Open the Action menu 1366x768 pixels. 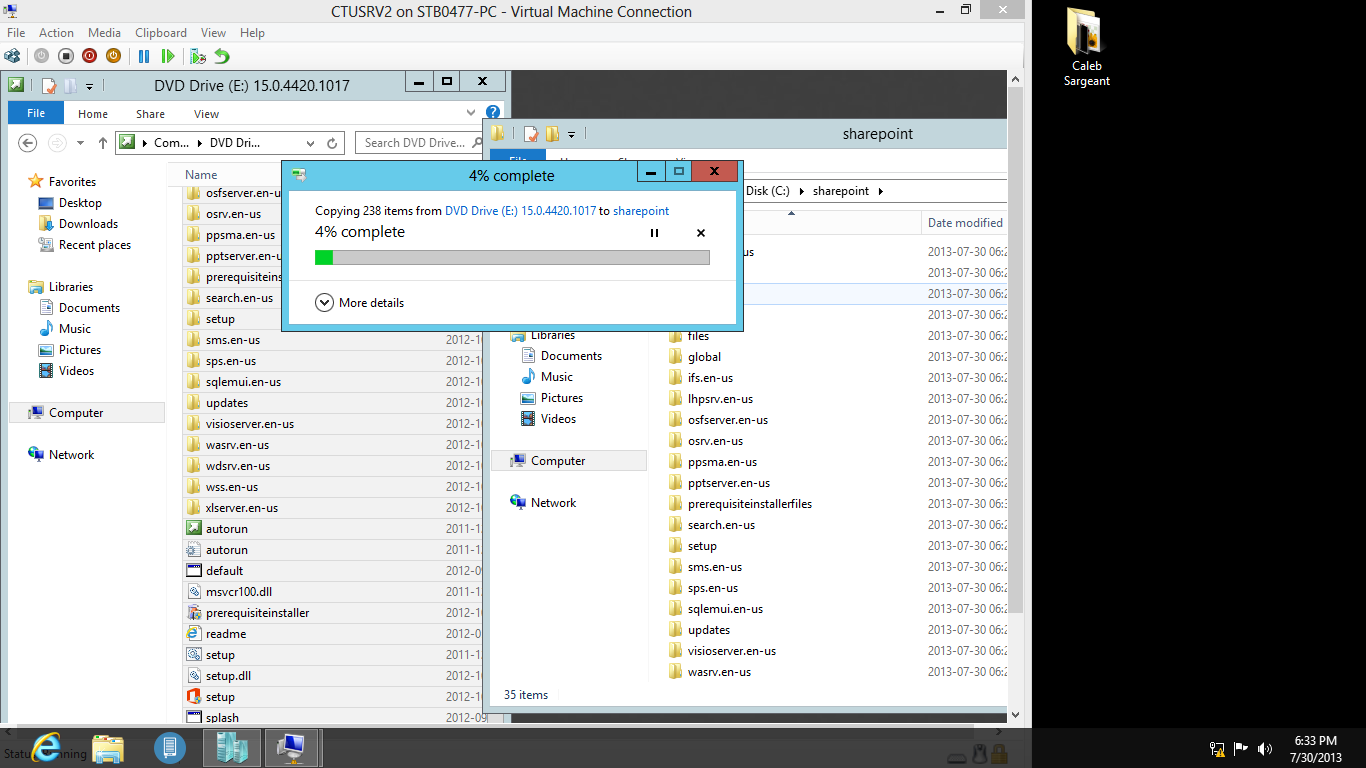click(57, 33)
